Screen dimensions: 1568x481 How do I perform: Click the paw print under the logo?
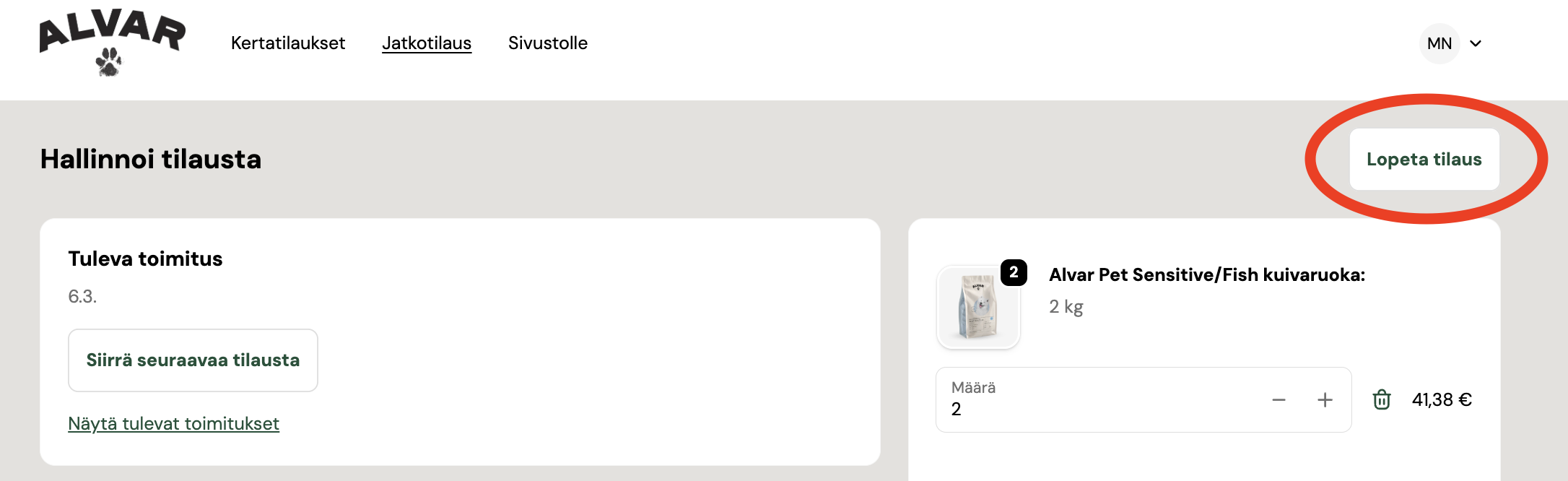pyautogui.click(x=109, y=62)
